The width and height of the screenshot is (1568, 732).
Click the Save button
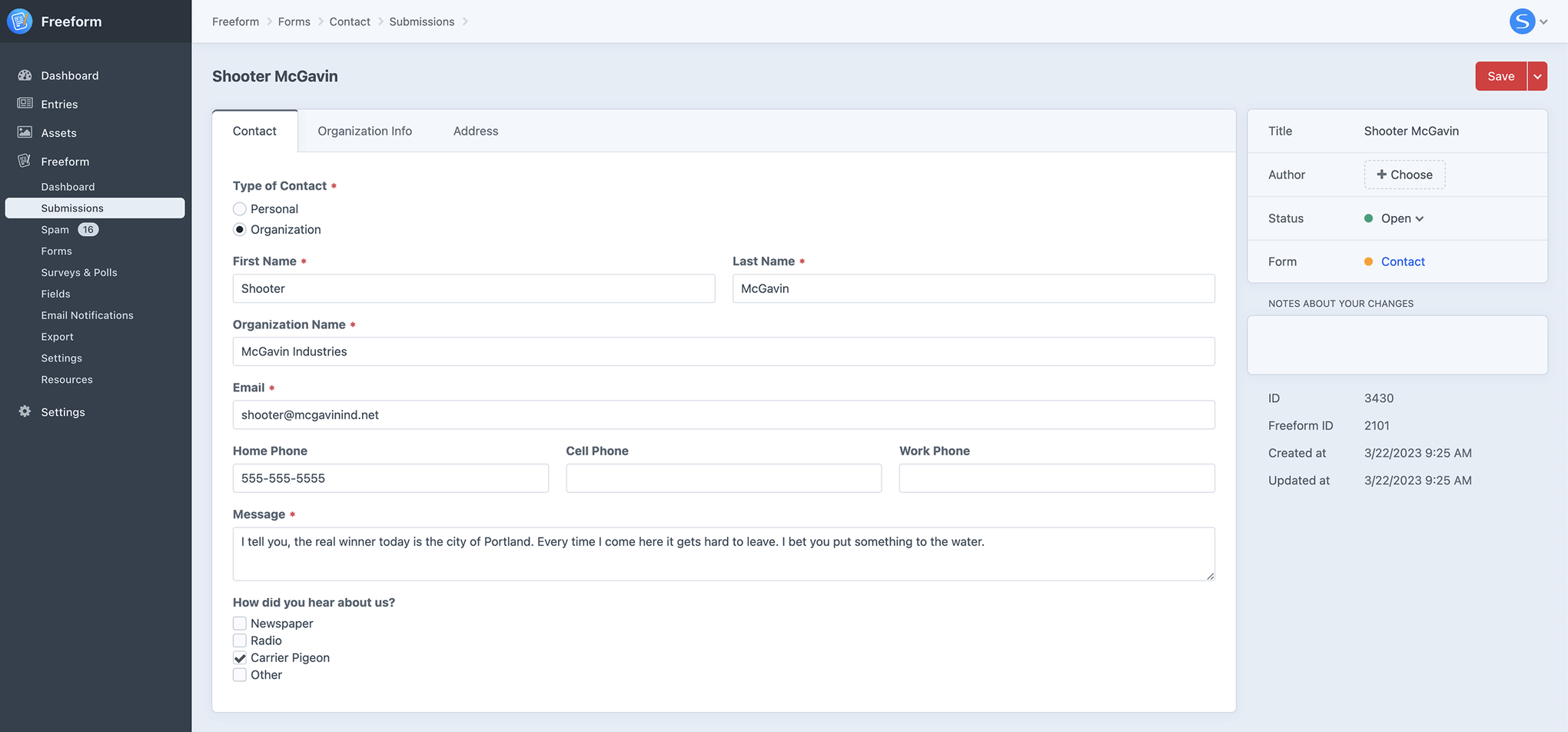point(1500,76)
